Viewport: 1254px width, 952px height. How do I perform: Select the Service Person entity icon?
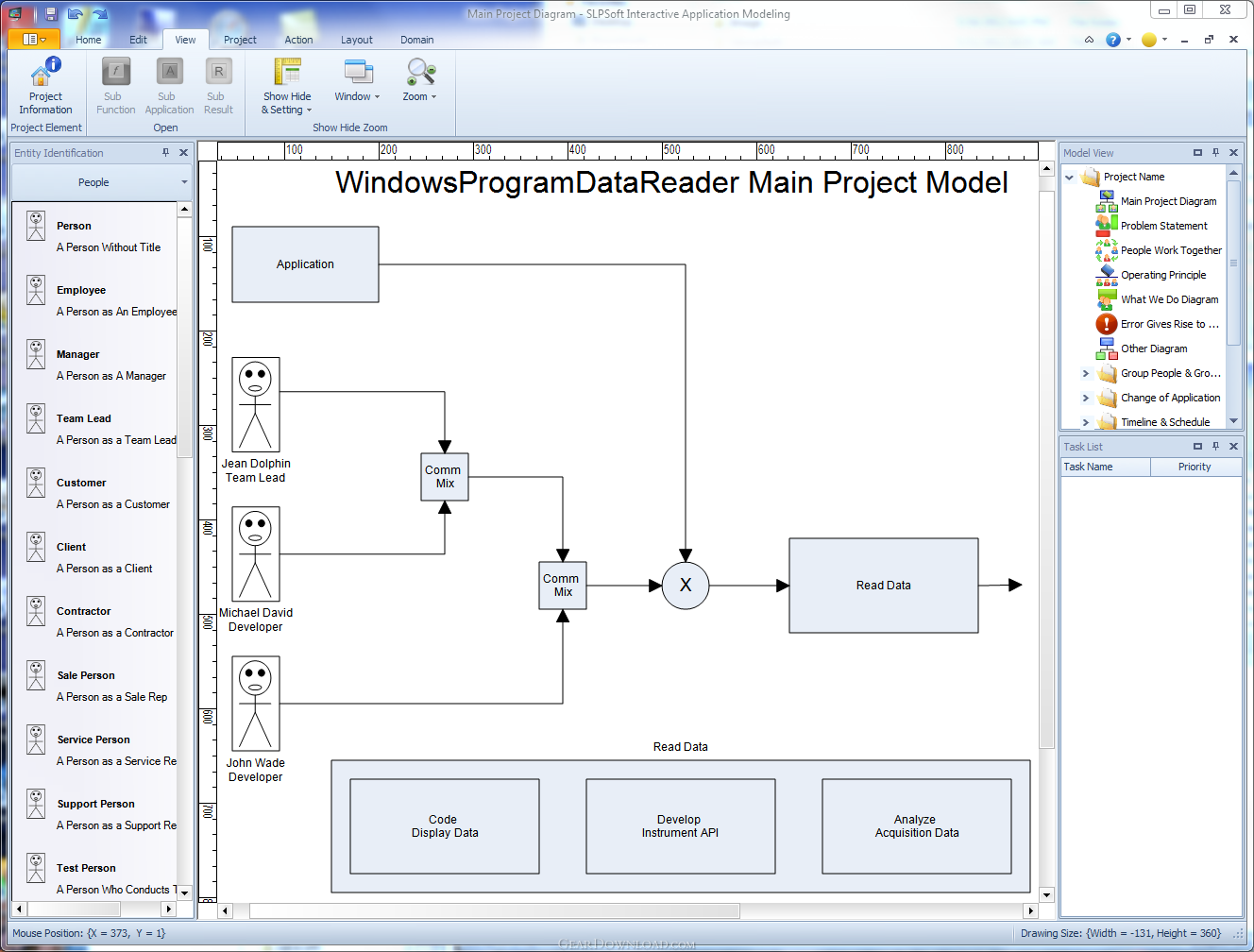(36, 739)
